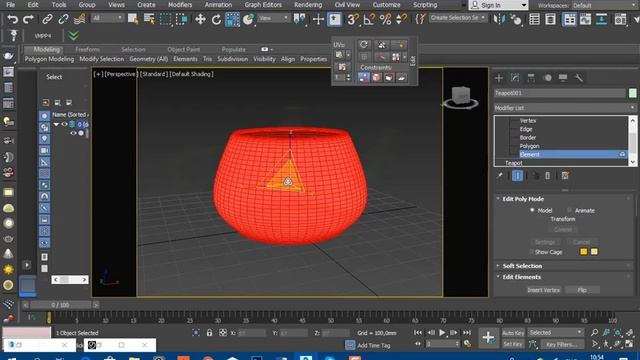This screenshot has height=360, width=640.
Task: Toggle the 3D Snaps icon
Action: [x=353, y=19]
